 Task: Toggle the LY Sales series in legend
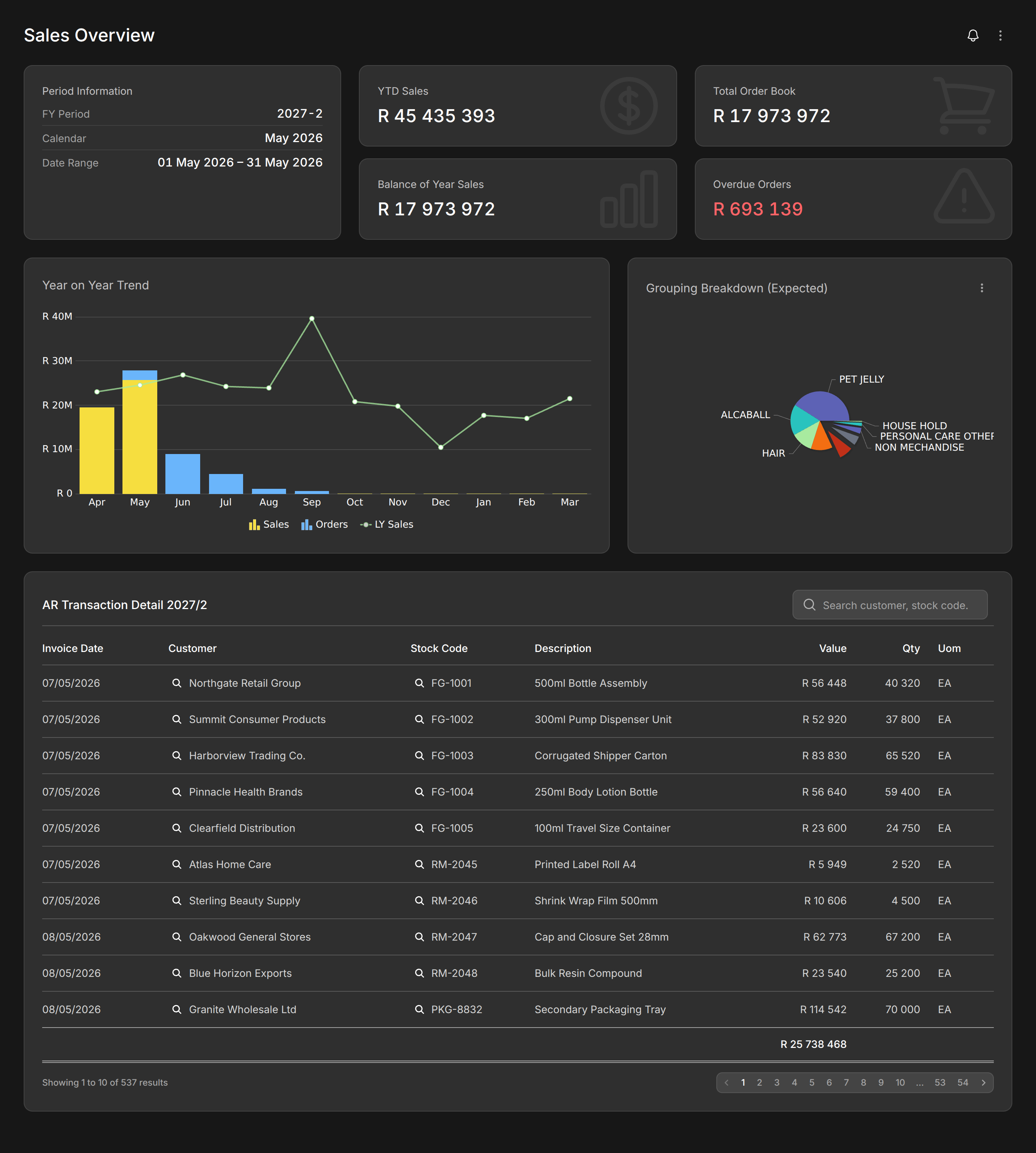click(387, 524)
